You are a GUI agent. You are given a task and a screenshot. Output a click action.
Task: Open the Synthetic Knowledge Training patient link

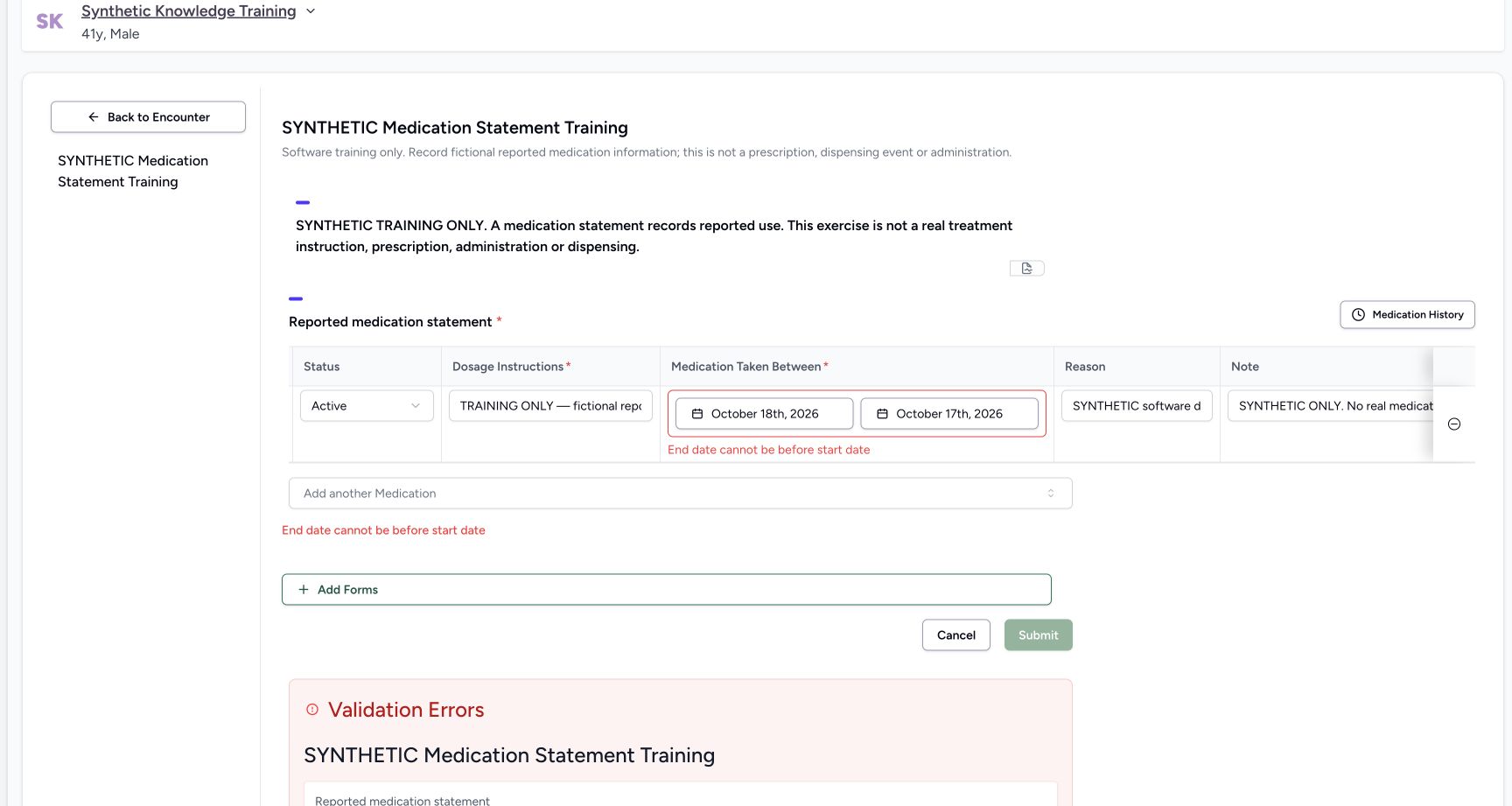click(x=189, y=11)
